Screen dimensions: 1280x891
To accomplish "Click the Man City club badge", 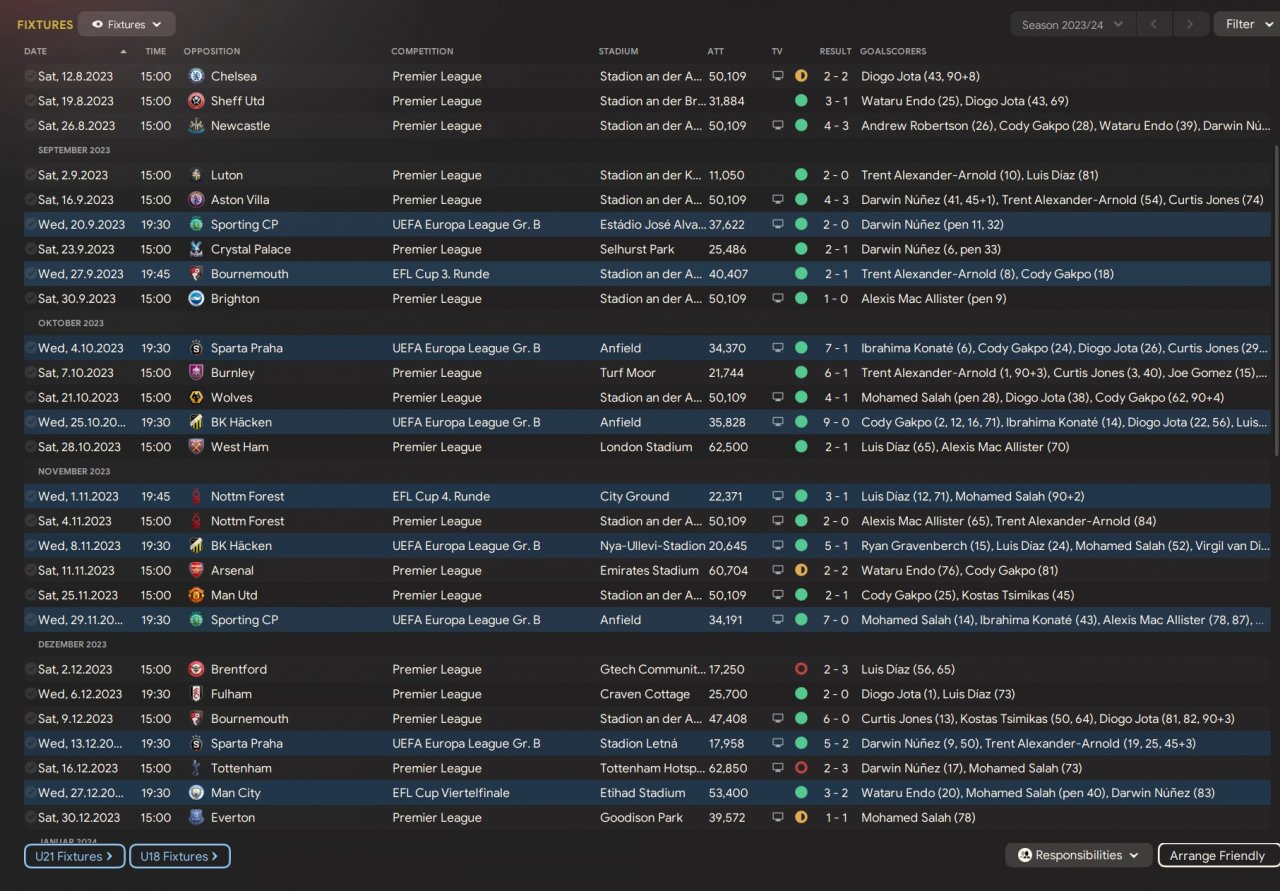I will click(x=196, y=793).
